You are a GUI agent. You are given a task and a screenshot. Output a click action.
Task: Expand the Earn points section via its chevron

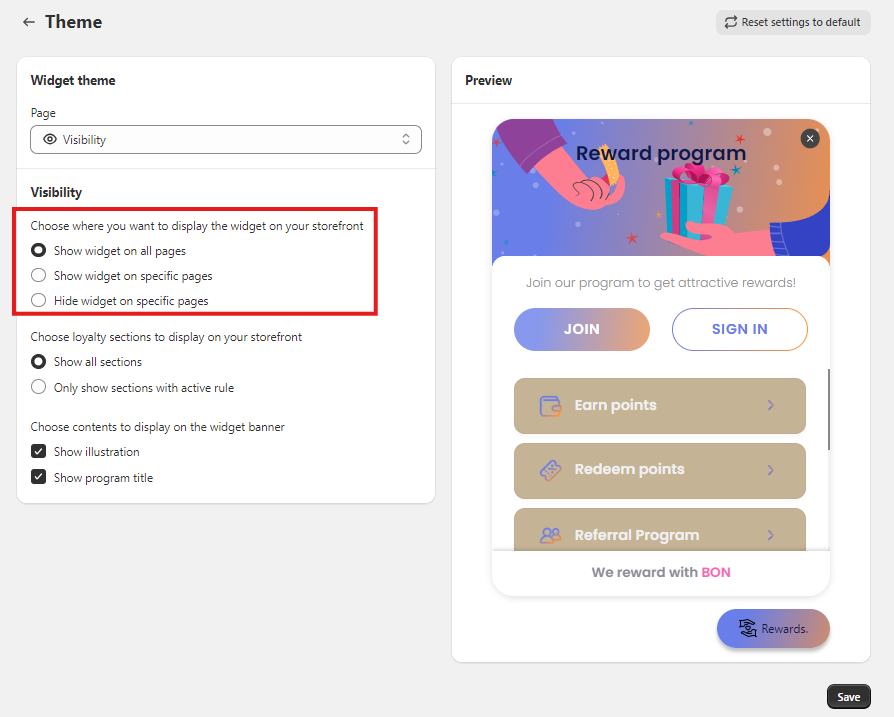[768, 405]
